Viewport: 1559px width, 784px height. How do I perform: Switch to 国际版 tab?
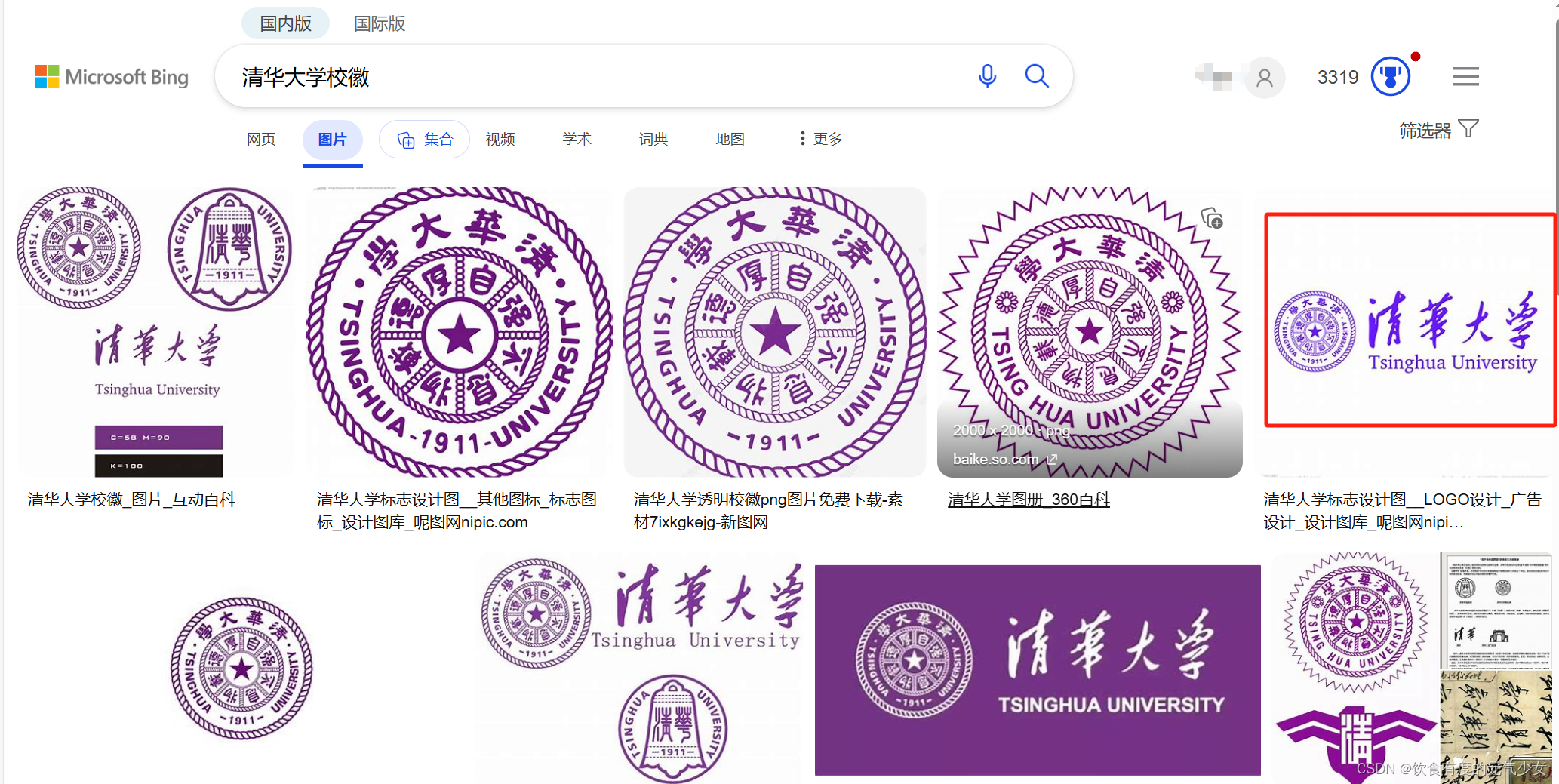tap(380, 23)
